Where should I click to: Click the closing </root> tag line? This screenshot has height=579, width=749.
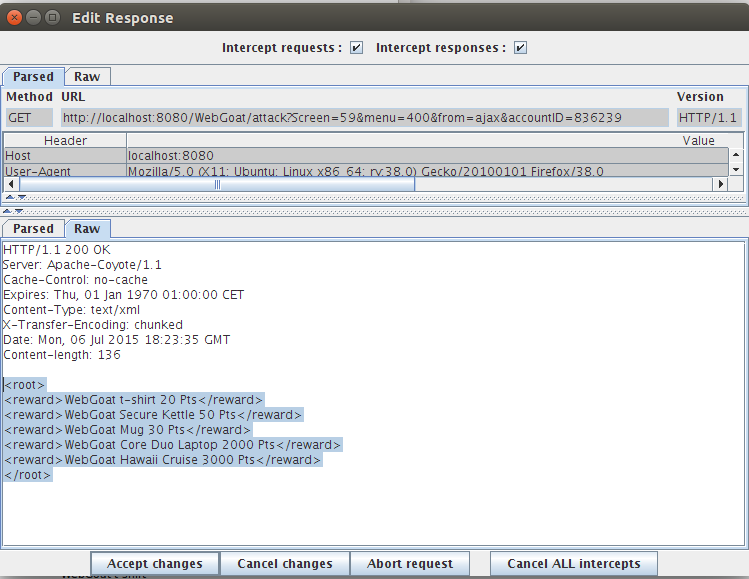27,475
